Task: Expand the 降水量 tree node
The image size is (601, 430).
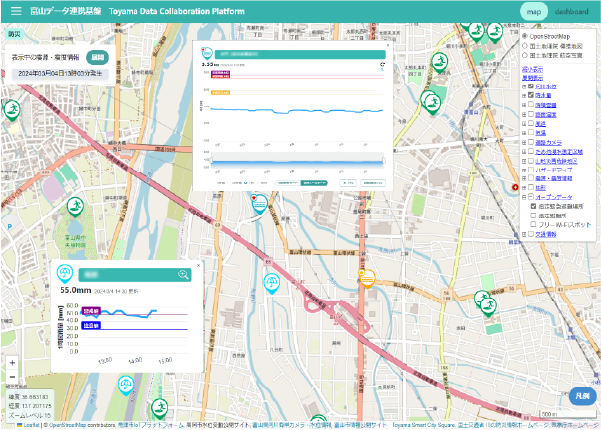Action: 524,95
